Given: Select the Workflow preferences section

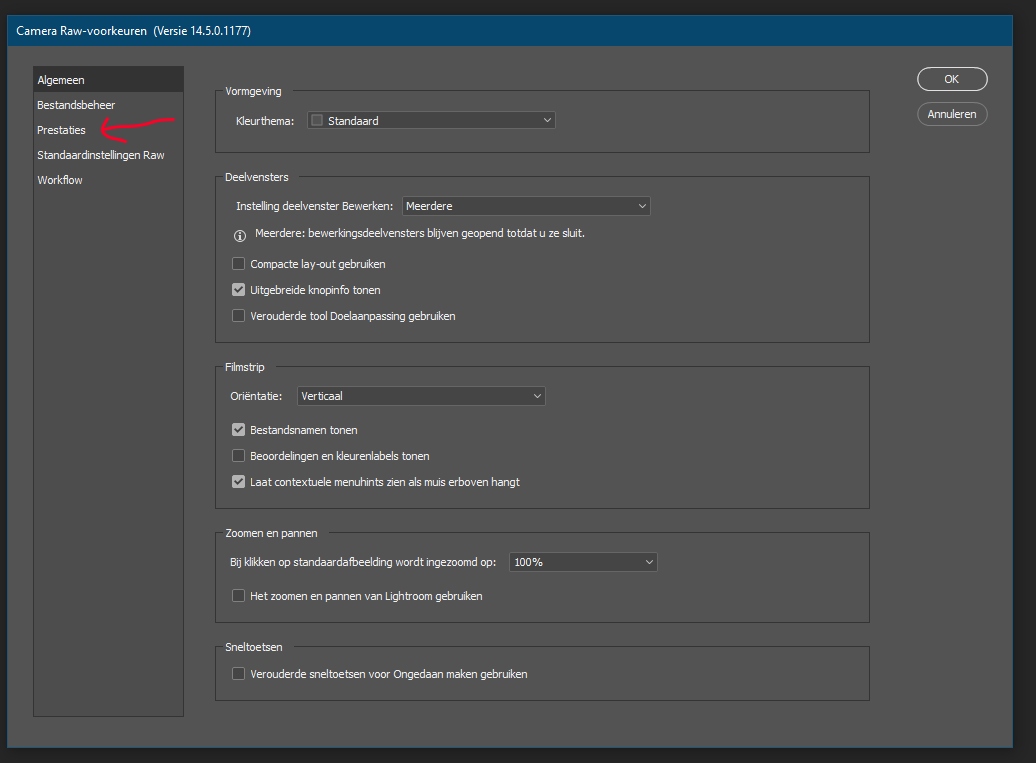Looking at the screenshot, I should click(x=108, y=180).
